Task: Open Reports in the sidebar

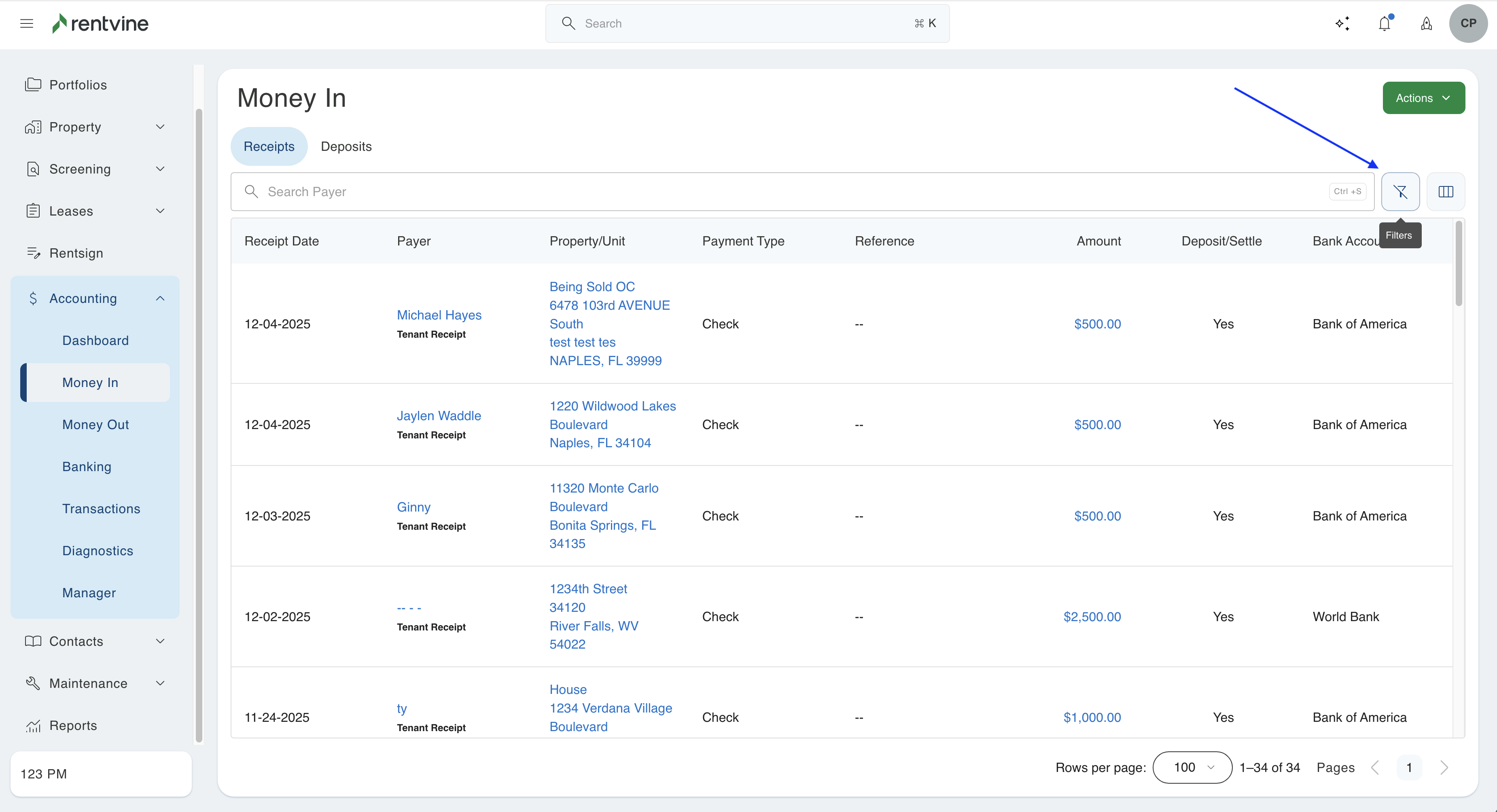Action: pos(73,725)
